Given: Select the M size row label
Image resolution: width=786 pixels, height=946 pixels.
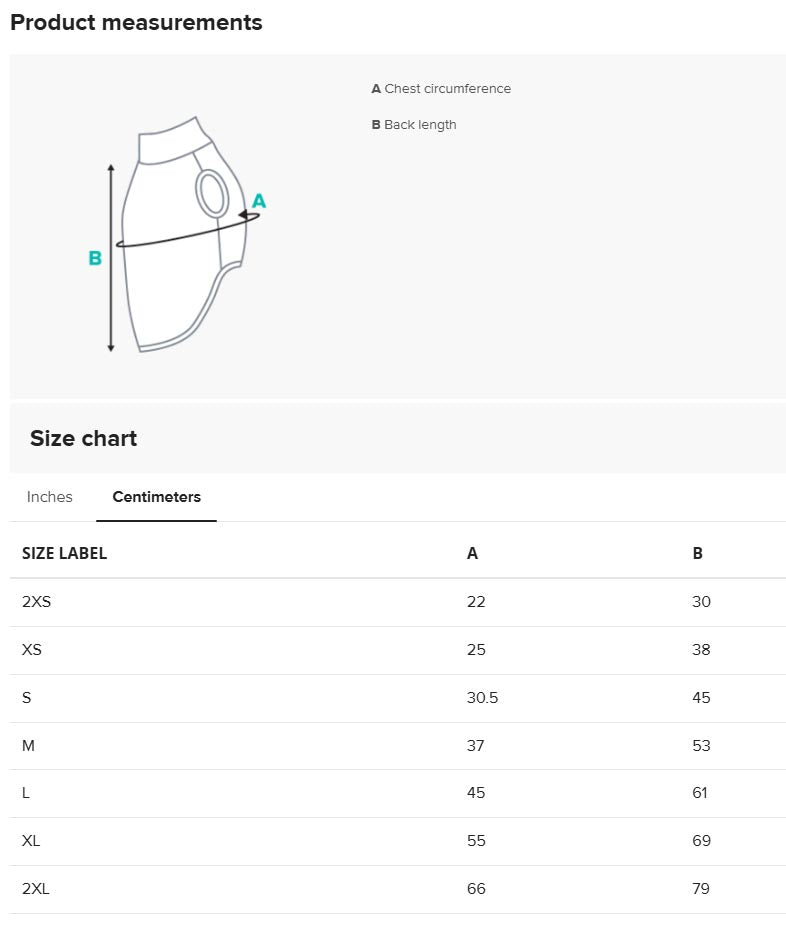Looking at the screenshot, I should (x=29, y=745).
